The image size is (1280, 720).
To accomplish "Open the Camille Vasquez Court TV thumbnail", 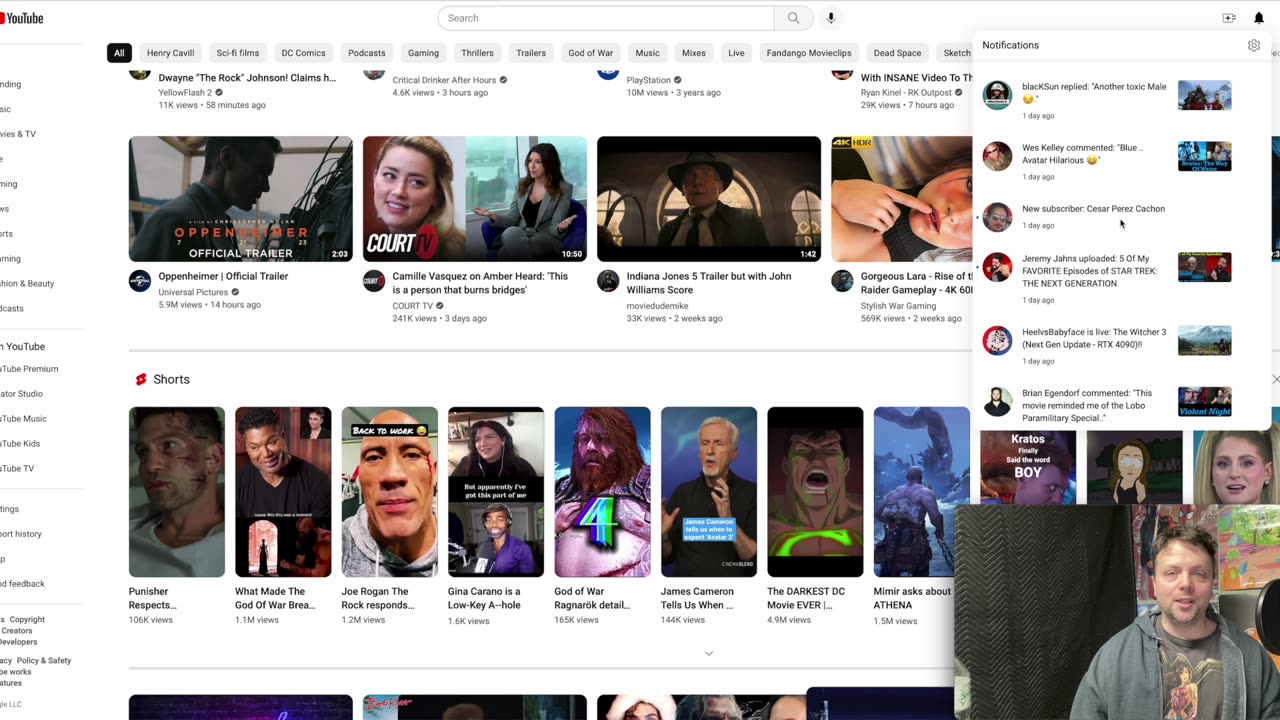I will click(475, 199).
